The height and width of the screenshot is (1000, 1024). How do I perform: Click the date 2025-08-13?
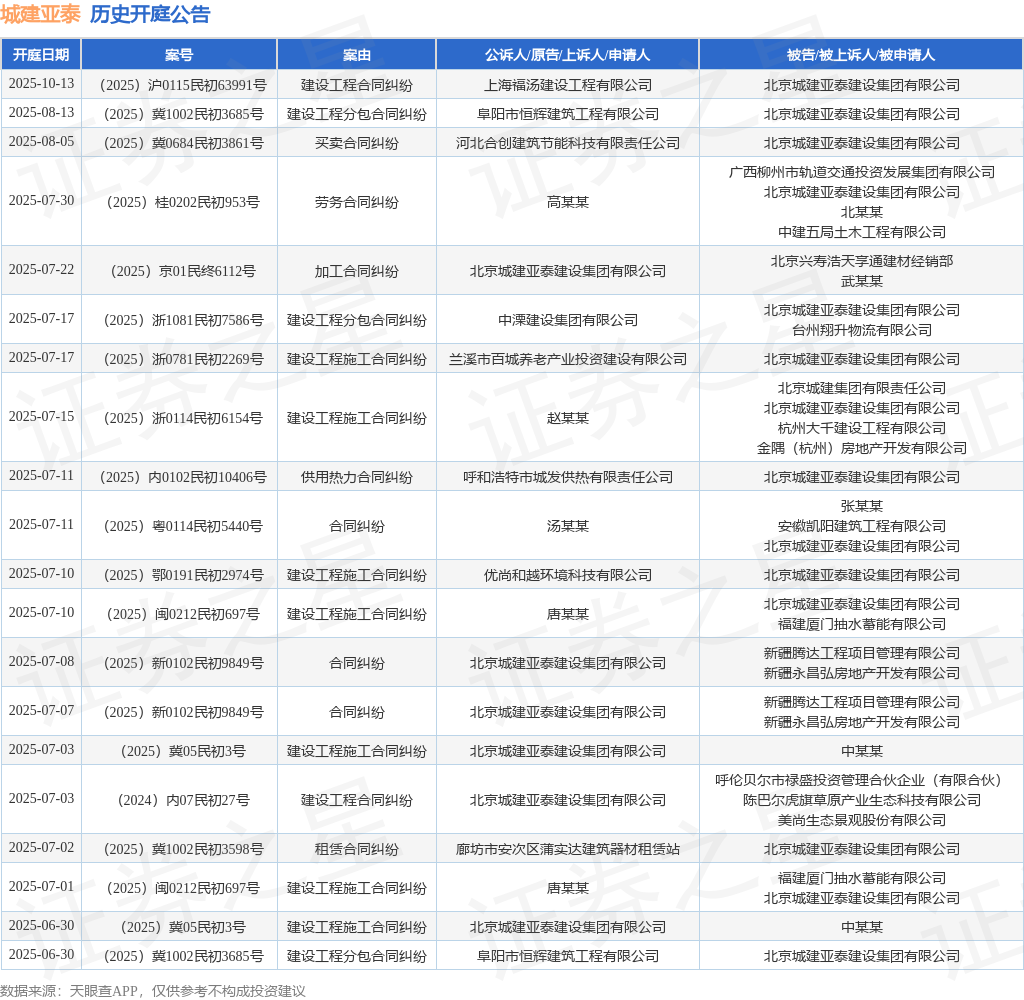41,112
